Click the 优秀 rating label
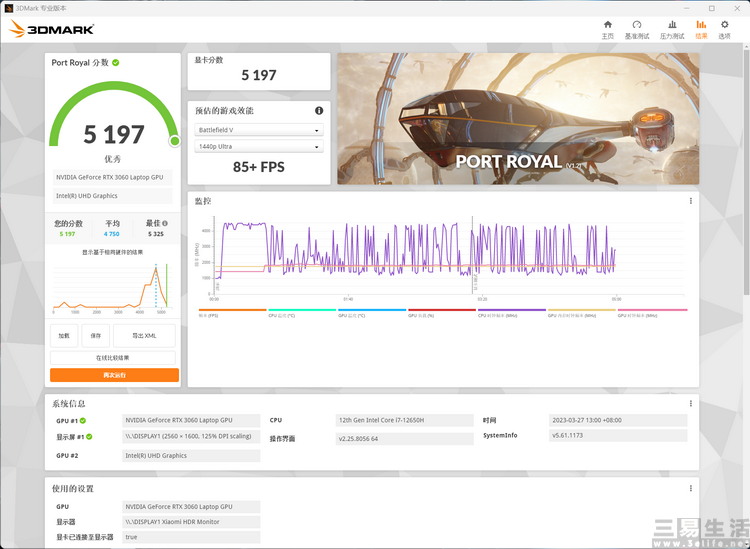Viewport: 750px width, 549px height. tap(113, 159)
